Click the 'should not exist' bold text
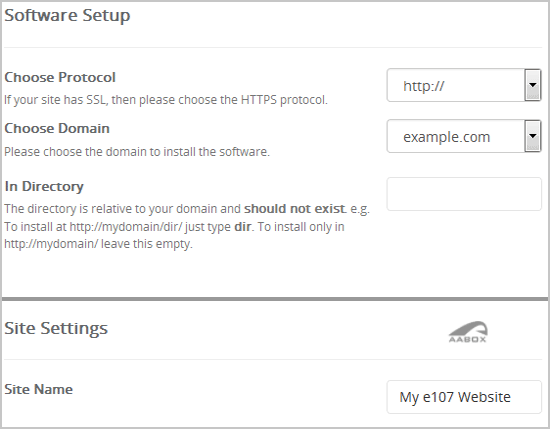 (294, 209)
